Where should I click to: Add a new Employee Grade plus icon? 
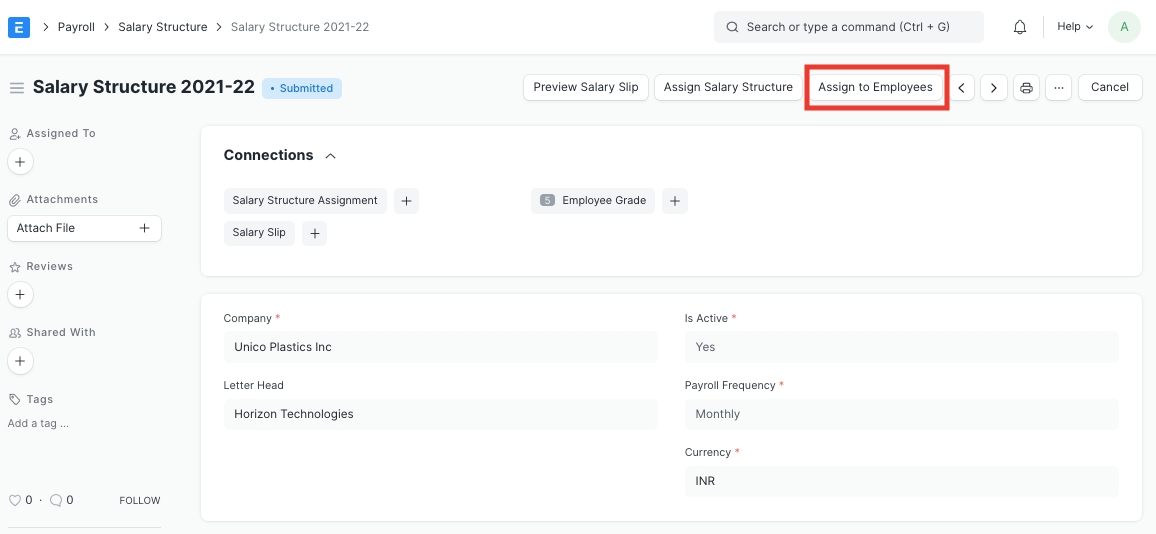point(675,201)
